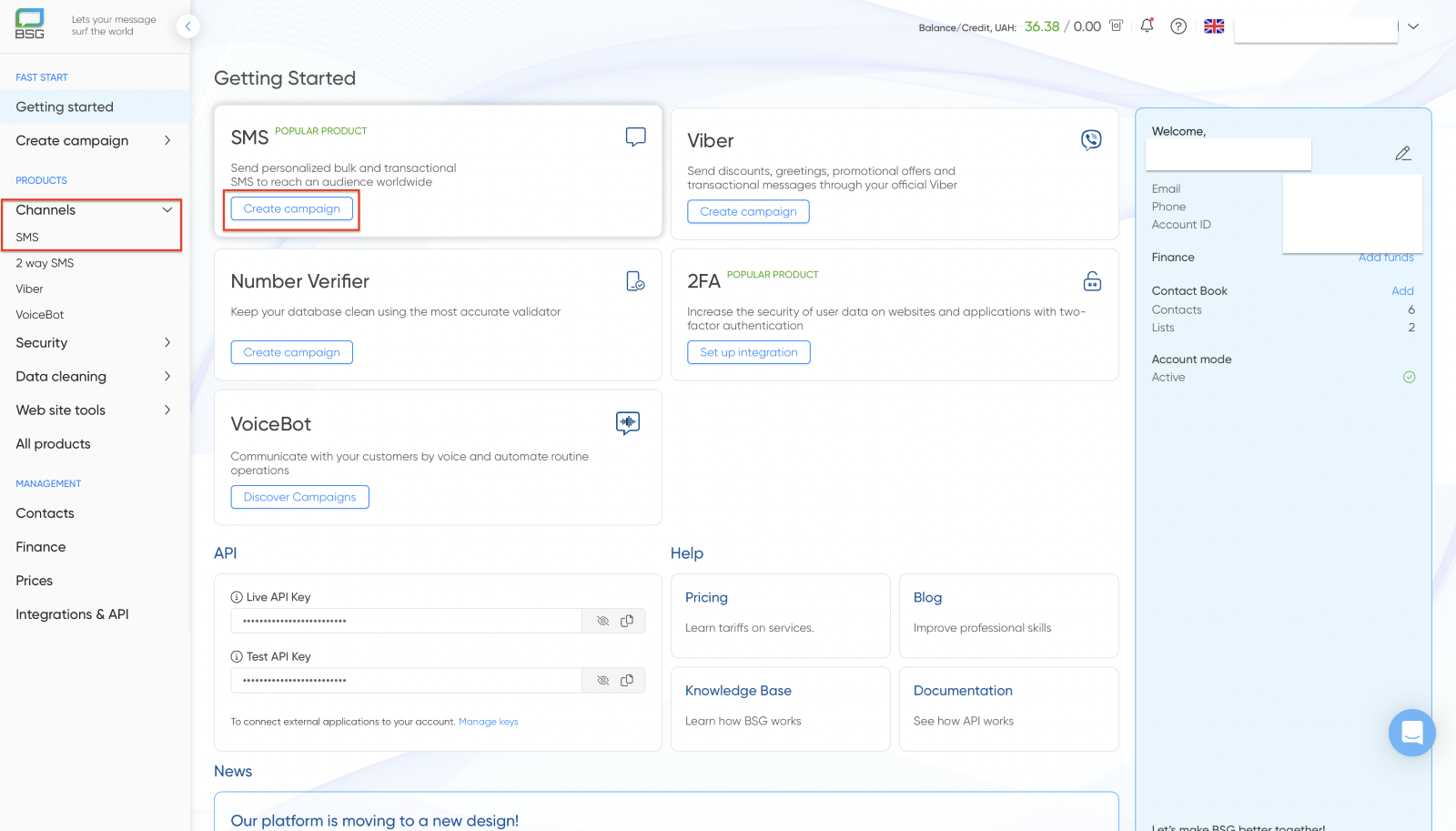Click the Test API Key field

[406, 680]
